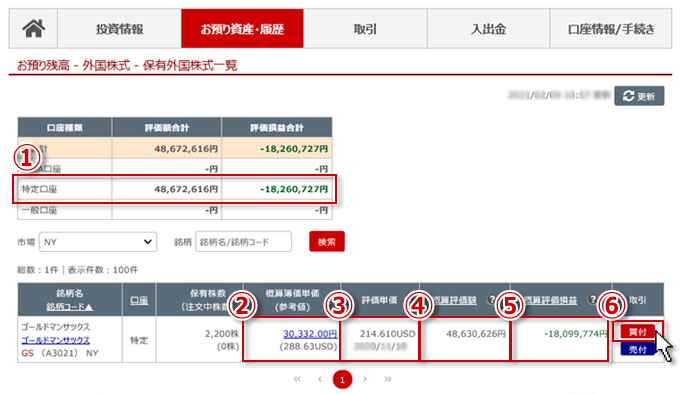
Task: Open the 口座情報/手続き tab
Action: [611, 29]
